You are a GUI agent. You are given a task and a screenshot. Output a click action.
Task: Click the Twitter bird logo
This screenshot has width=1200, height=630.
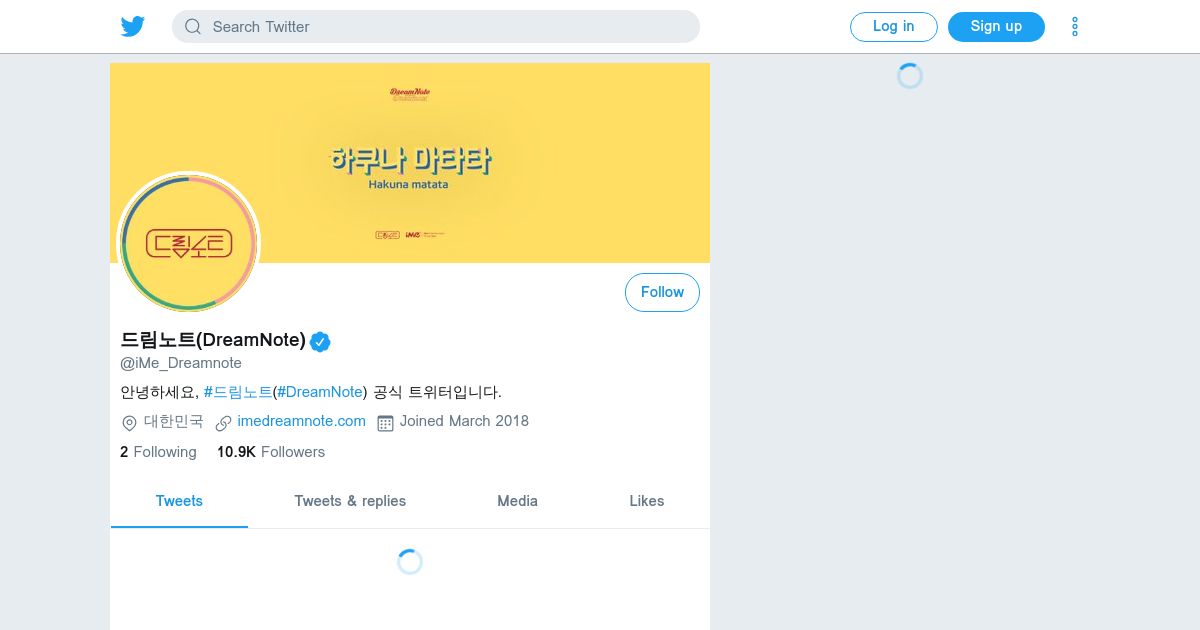[x=133, y=27]
